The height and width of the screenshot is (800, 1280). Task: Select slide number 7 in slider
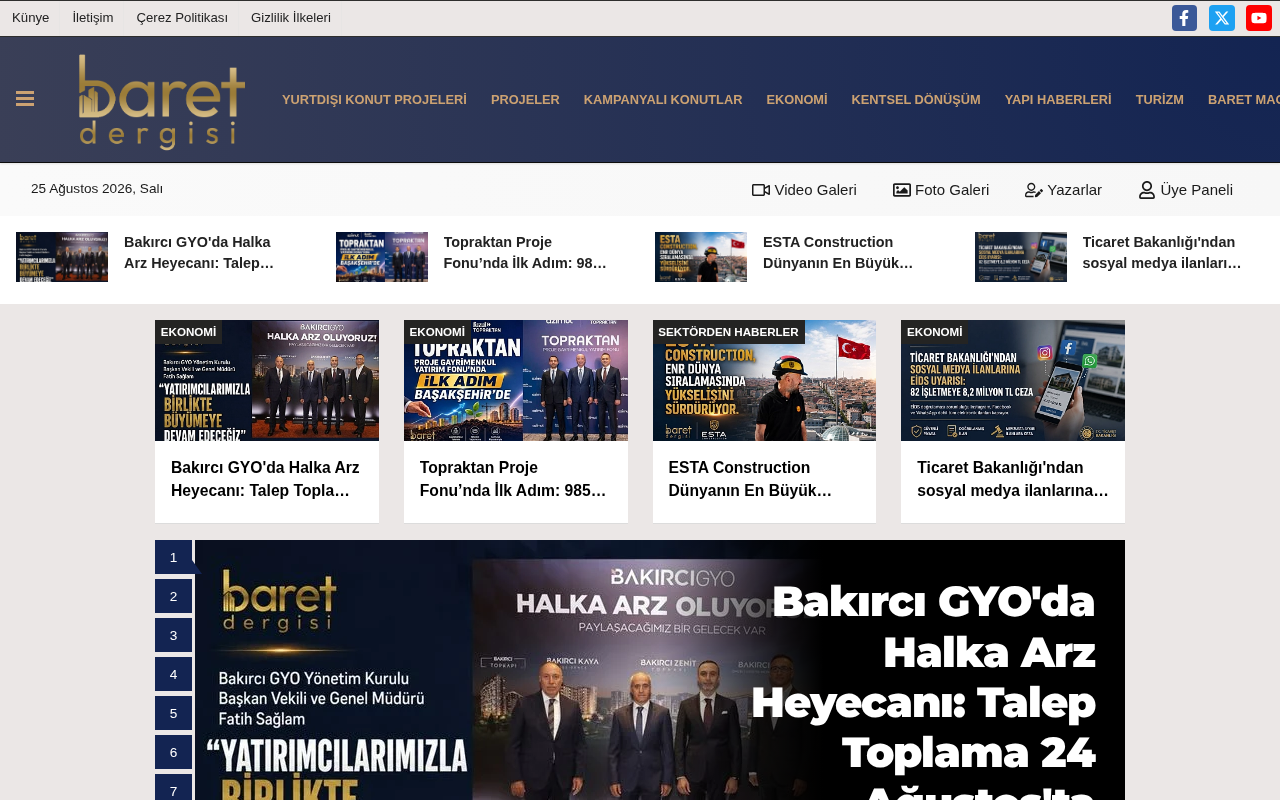(x=173, y=787)
